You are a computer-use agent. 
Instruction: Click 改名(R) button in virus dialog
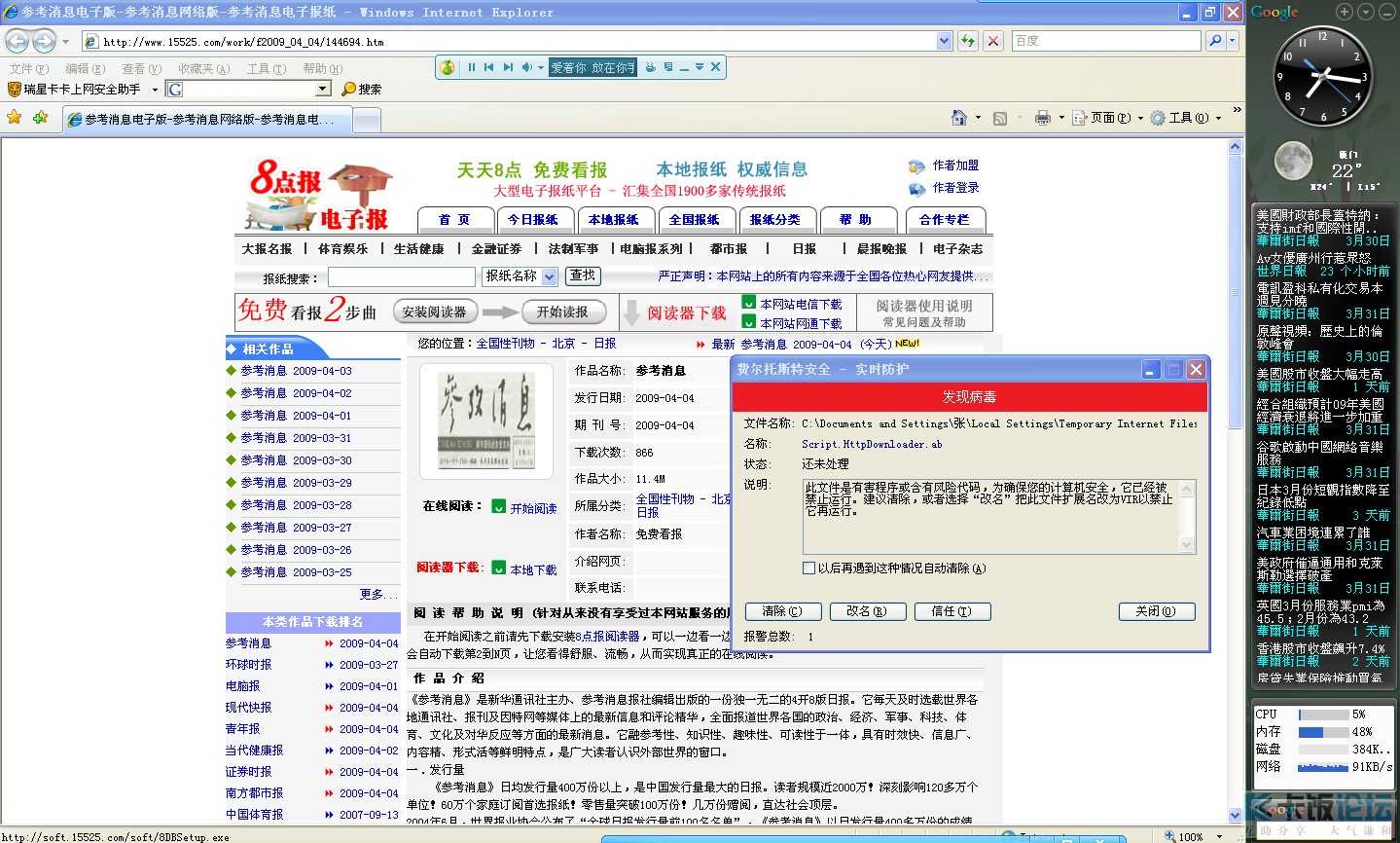click(867, 611)
